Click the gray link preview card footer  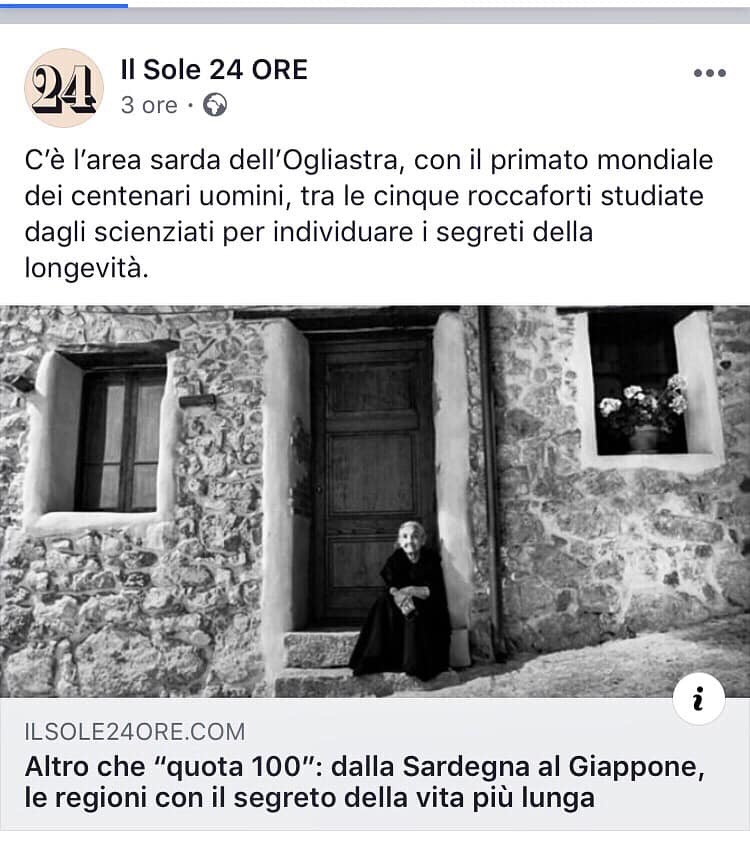point(375,764)
